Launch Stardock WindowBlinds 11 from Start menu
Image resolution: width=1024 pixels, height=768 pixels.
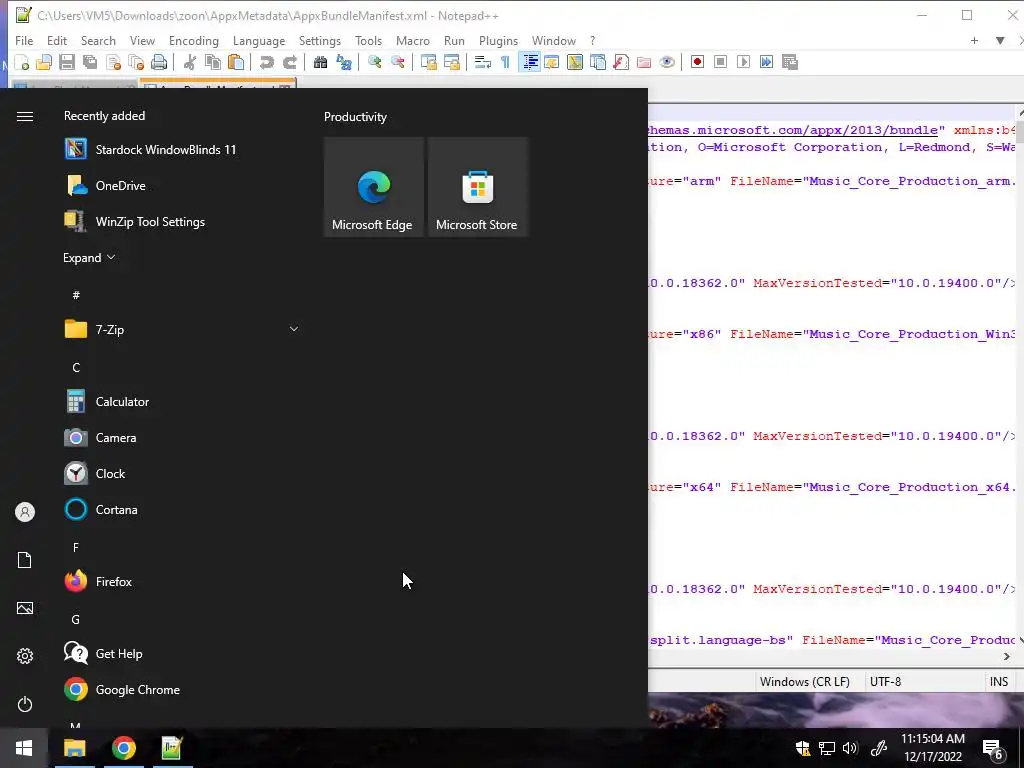(183, 150)
